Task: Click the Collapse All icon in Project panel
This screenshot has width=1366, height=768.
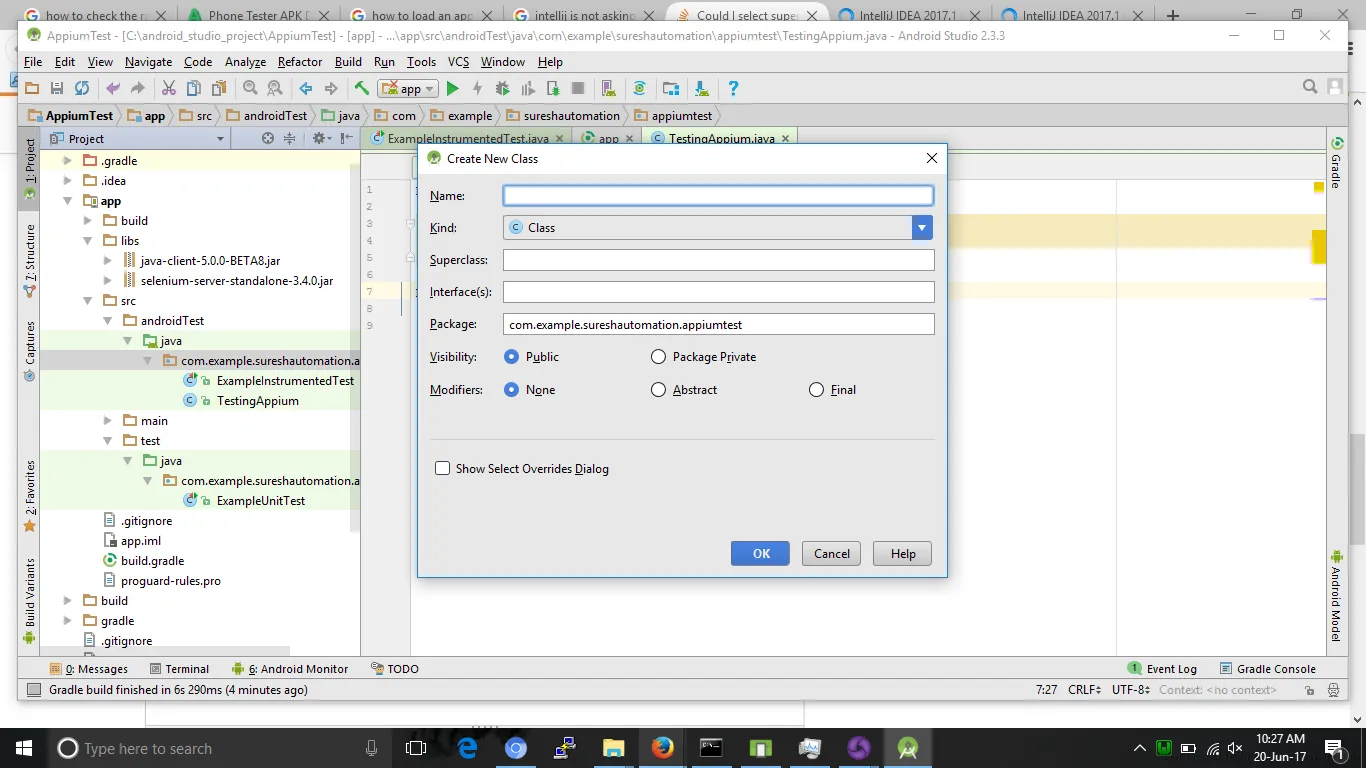Action: 290,138
